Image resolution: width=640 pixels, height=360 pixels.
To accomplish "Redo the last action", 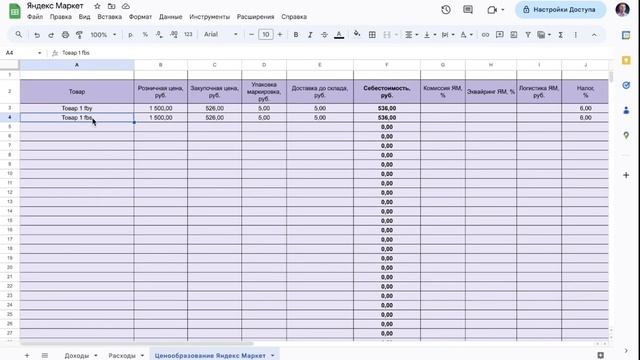I will [x=51, y=35].
